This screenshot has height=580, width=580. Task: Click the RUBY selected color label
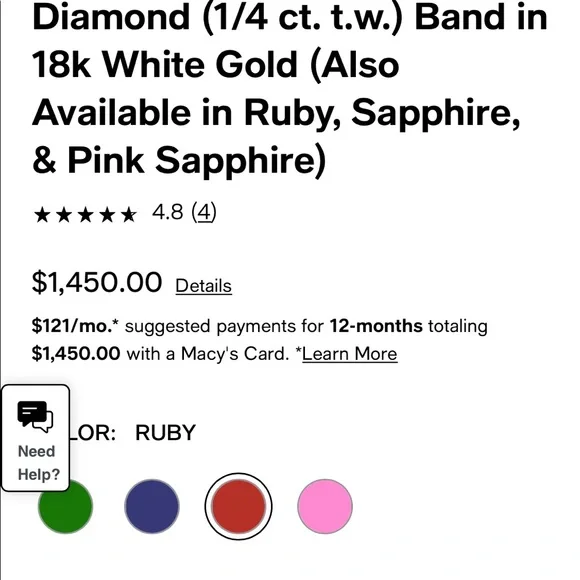tap(165, 432)
